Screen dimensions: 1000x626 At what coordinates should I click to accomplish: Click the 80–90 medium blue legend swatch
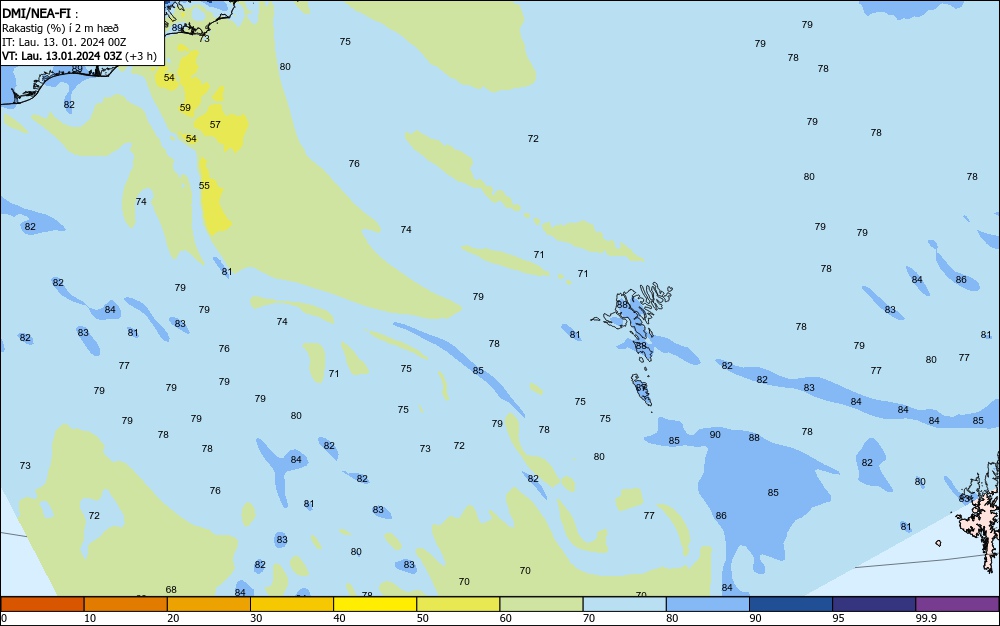point(708,604)
